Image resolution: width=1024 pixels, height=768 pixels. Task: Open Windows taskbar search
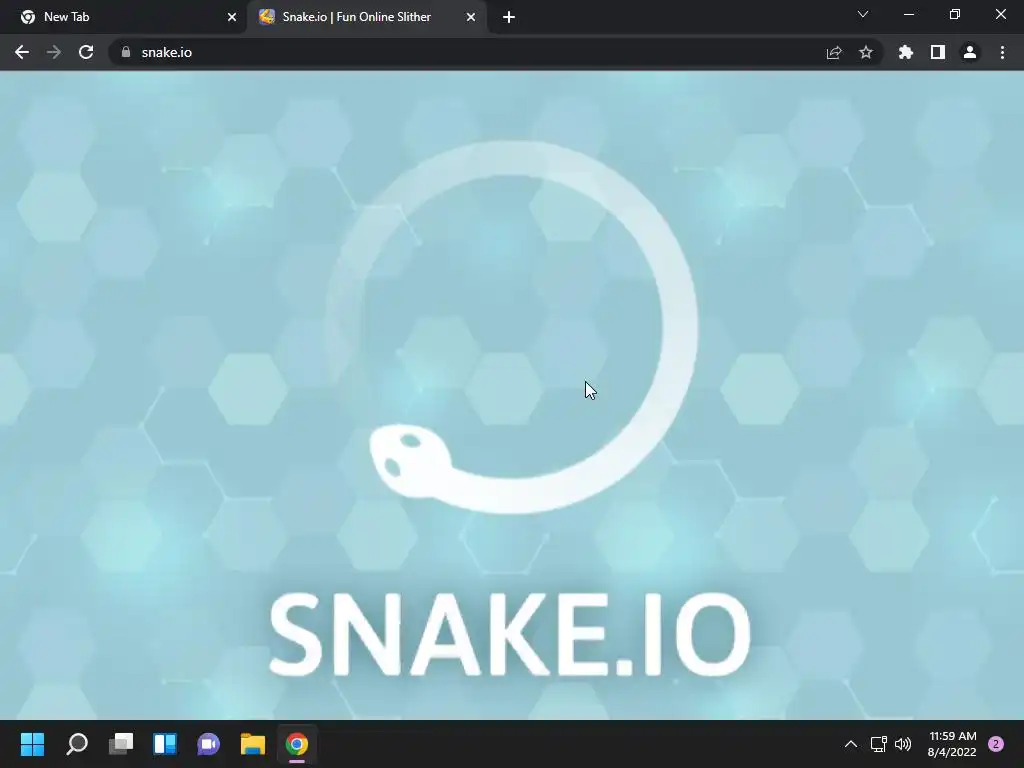pos(76,744)
